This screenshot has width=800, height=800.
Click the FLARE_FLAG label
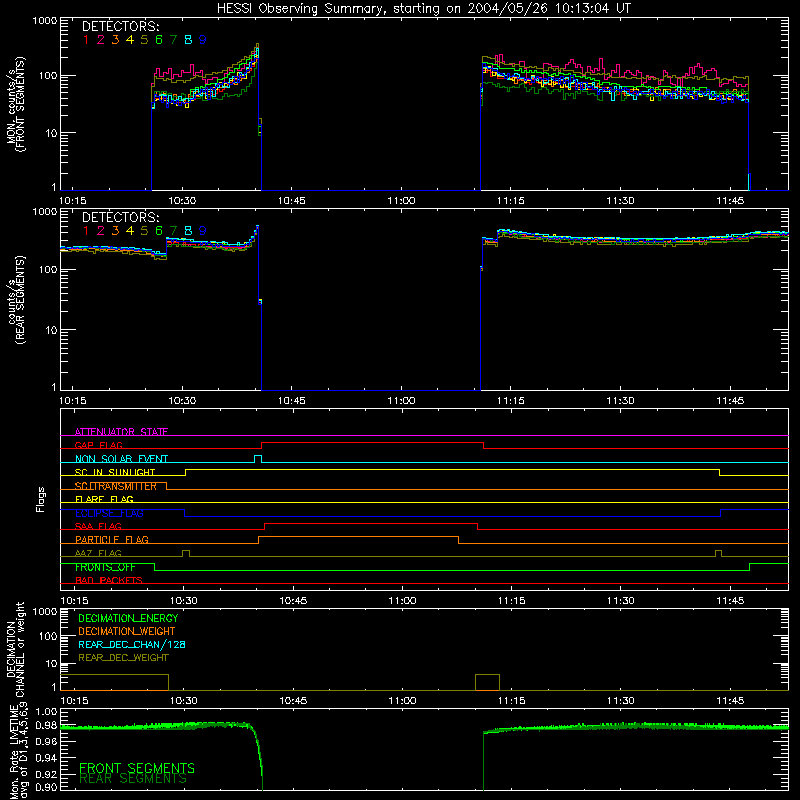[104, 499]
